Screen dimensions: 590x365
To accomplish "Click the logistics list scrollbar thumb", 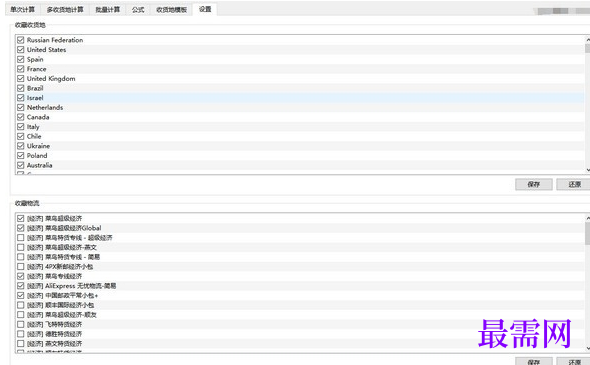I will coord(587,233).
